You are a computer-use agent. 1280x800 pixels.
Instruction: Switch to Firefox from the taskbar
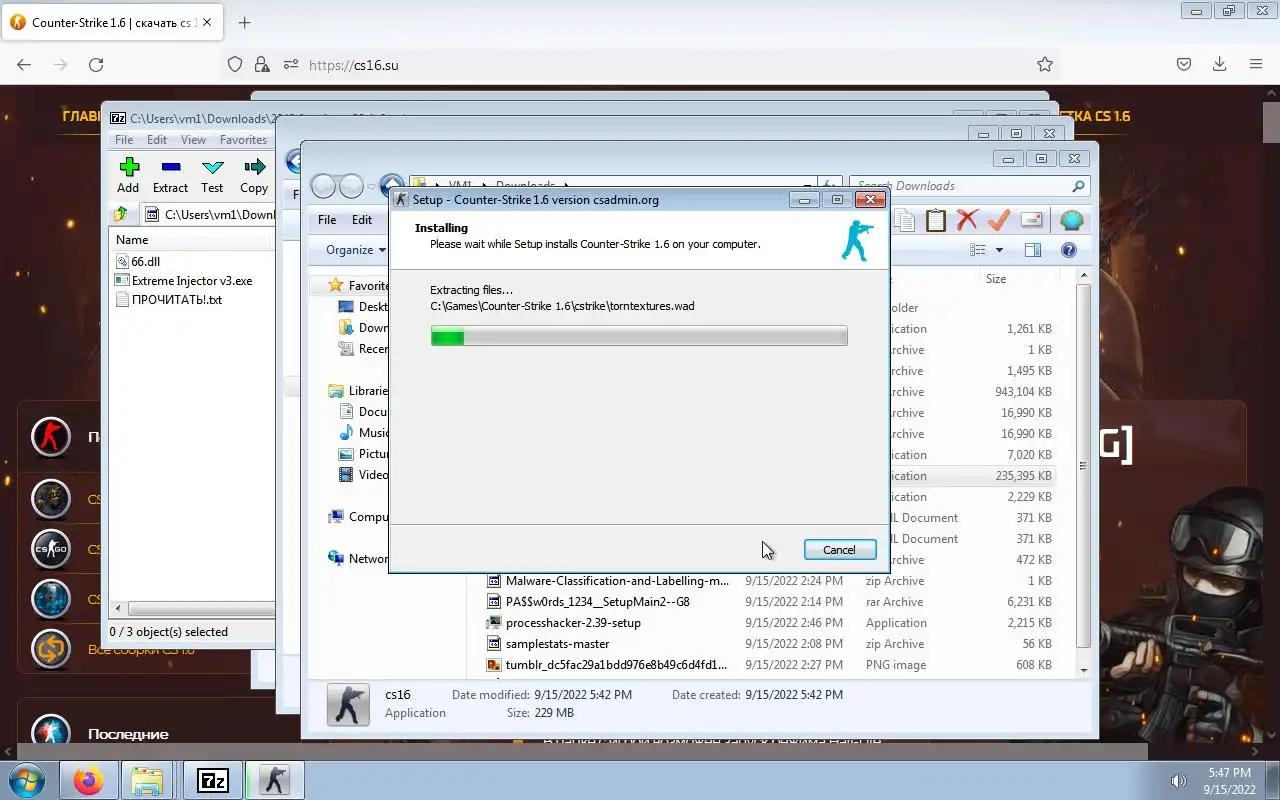click(88, 780)
